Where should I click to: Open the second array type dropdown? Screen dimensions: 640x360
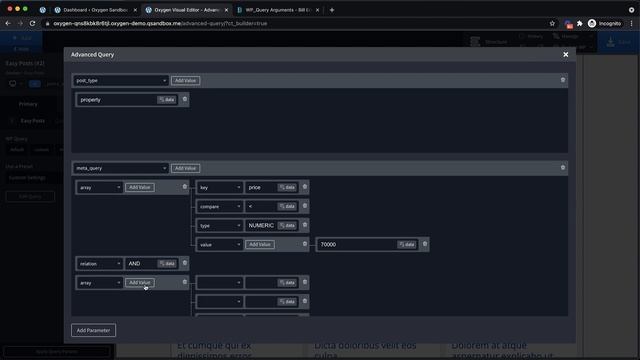point(100,282)
